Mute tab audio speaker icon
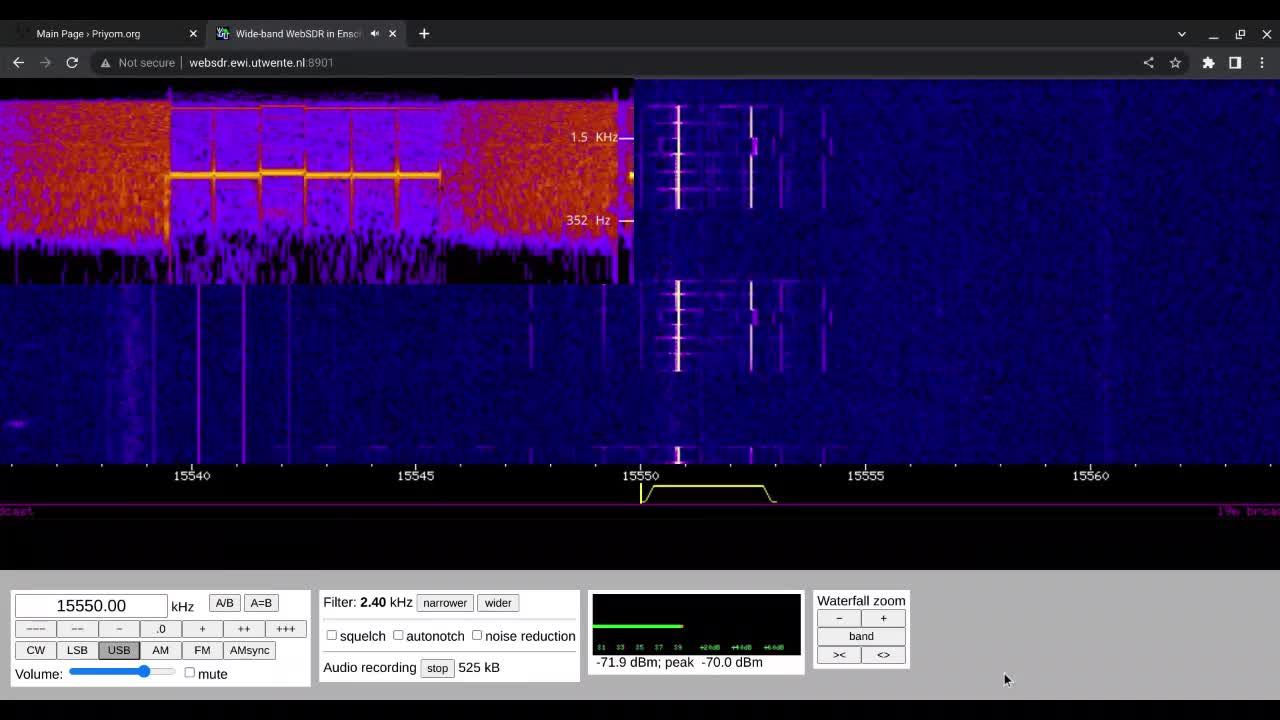Screen dimensions: 1280x720 pyautogui.click(x=375, y=33)
